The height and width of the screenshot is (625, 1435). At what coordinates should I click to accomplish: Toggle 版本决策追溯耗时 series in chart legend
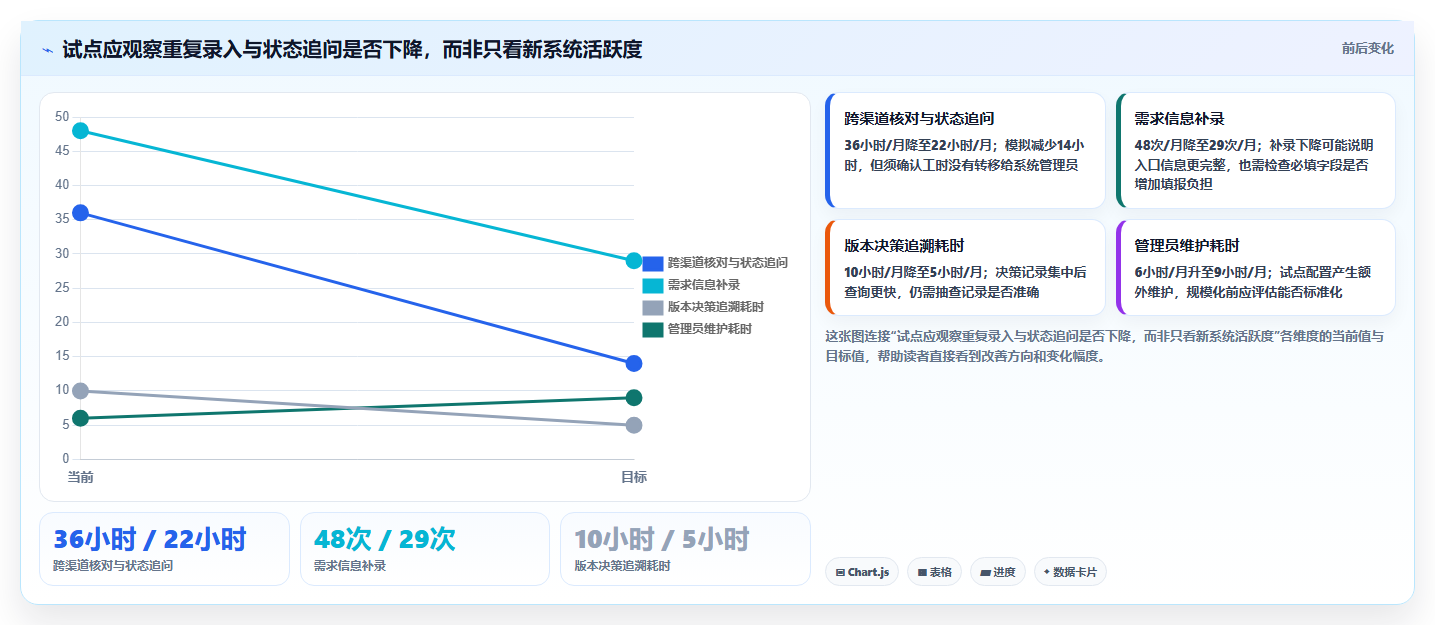(x=703, y=307)
